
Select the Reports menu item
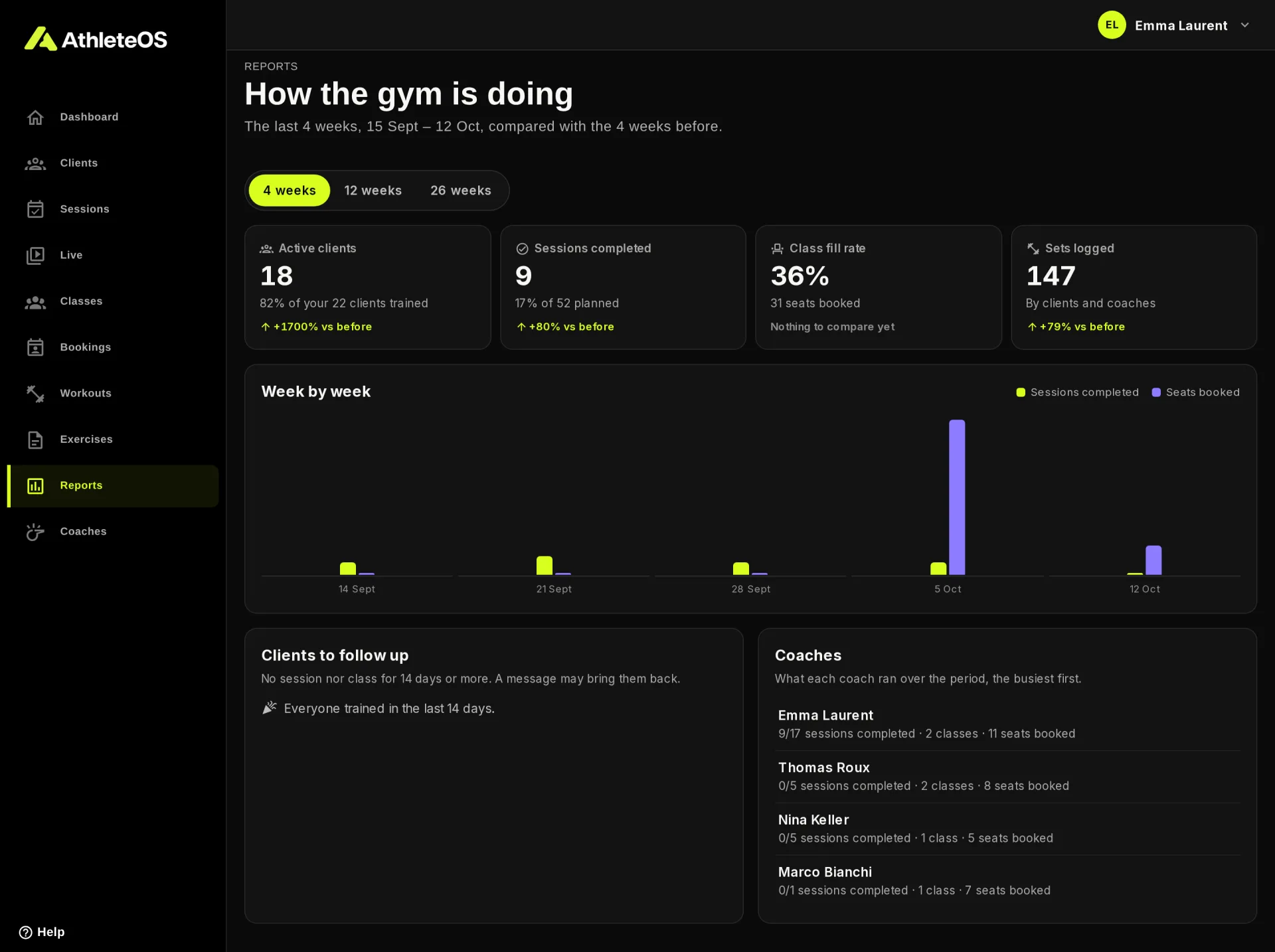pyautogui.click(x=113, y=486)
